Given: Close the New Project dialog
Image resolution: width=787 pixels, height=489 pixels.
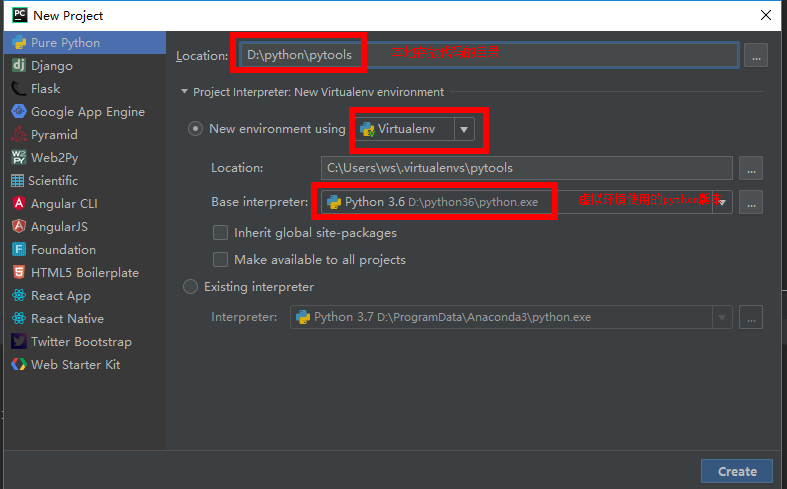Looking at the screenshot, I should tap(765, 15).
